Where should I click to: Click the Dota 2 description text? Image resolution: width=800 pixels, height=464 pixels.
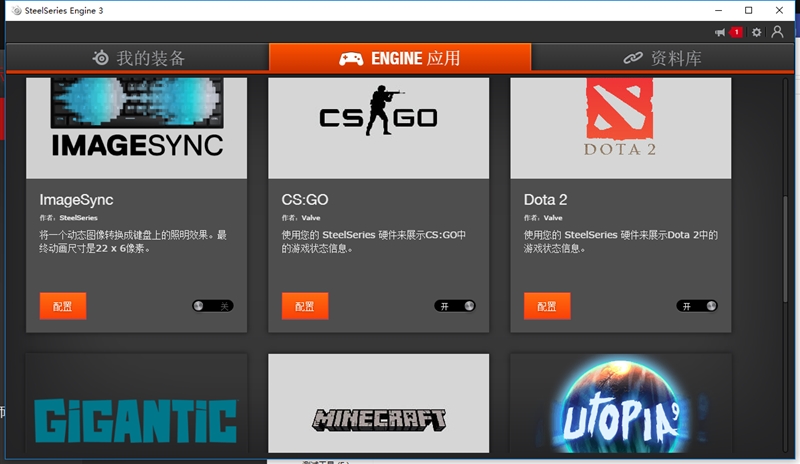(620, 242)
